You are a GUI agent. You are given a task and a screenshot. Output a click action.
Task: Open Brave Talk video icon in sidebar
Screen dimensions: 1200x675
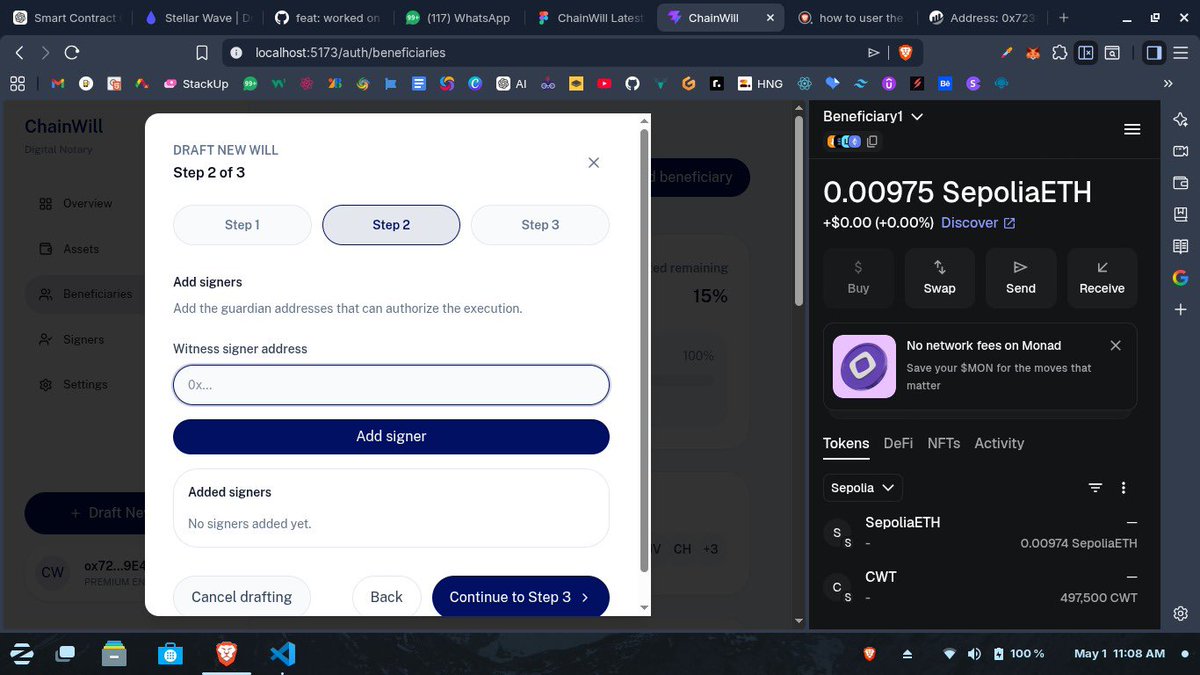[x=1180, y=151]
